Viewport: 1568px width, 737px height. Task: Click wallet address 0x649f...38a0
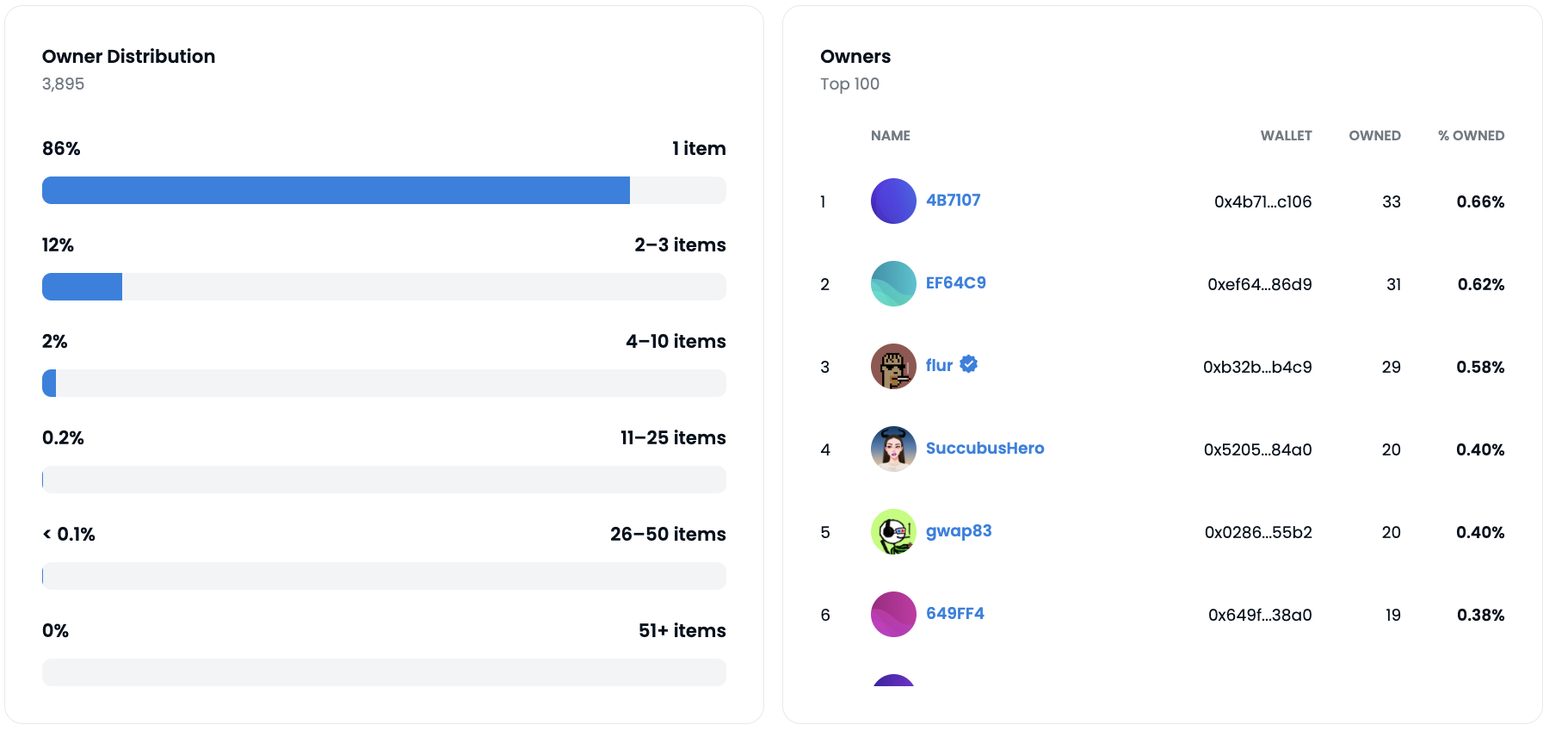click(x=1260, y=615)
